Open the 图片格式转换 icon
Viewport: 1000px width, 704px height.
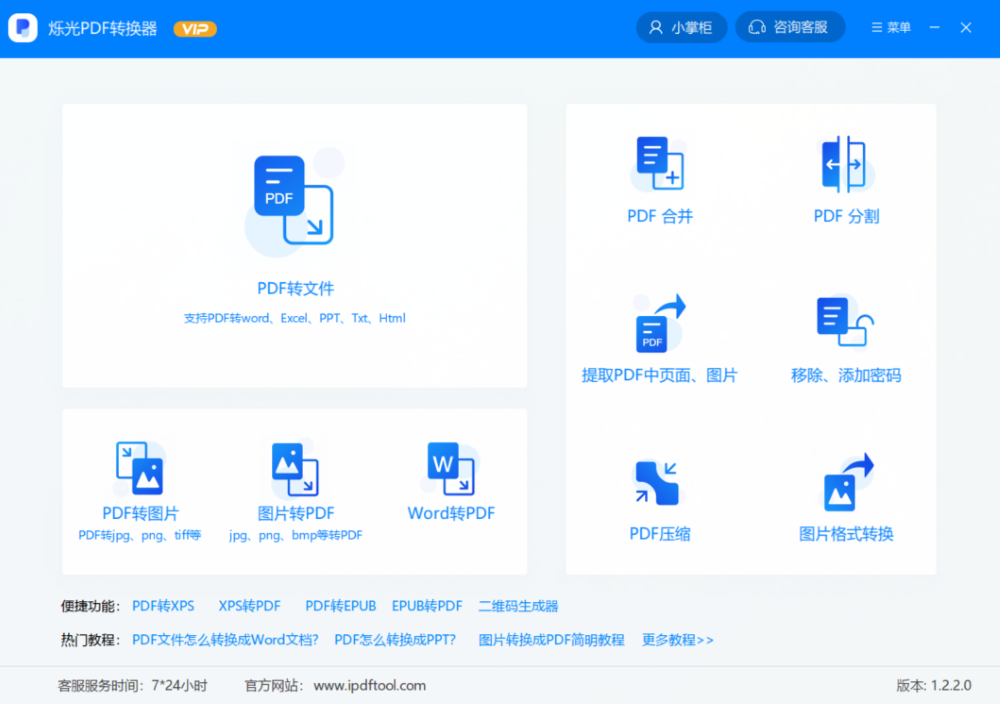[847, 483]
